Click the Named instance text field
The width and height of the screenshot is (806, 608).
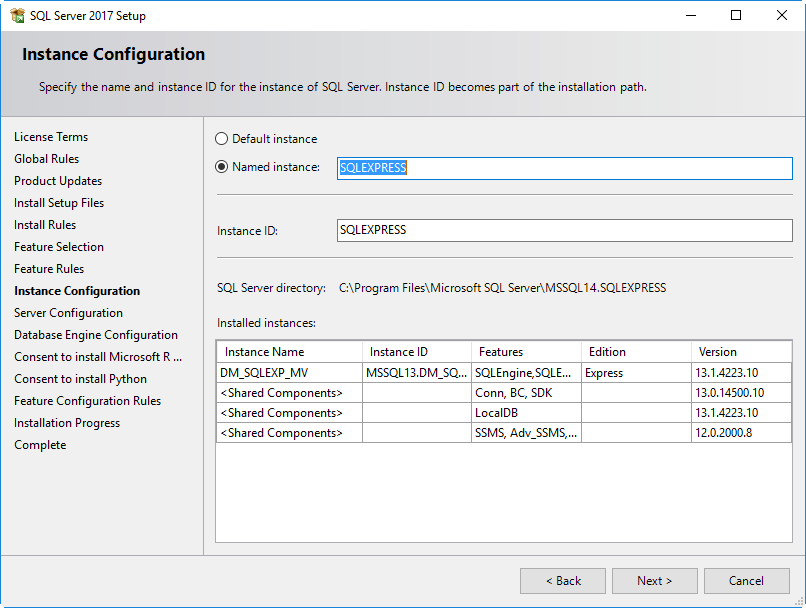coord(564,168)
